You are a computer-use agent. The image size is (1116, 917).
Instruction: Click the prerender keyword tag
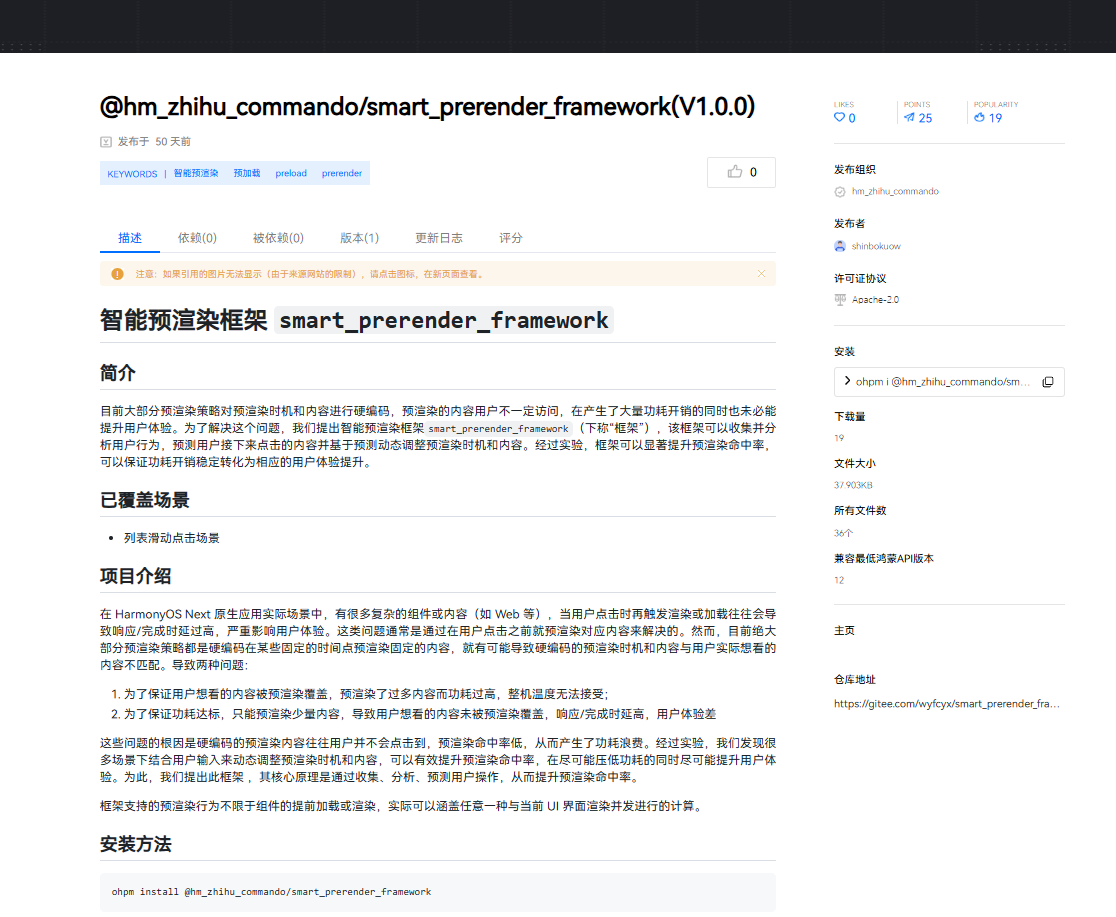tap(342, 173)
